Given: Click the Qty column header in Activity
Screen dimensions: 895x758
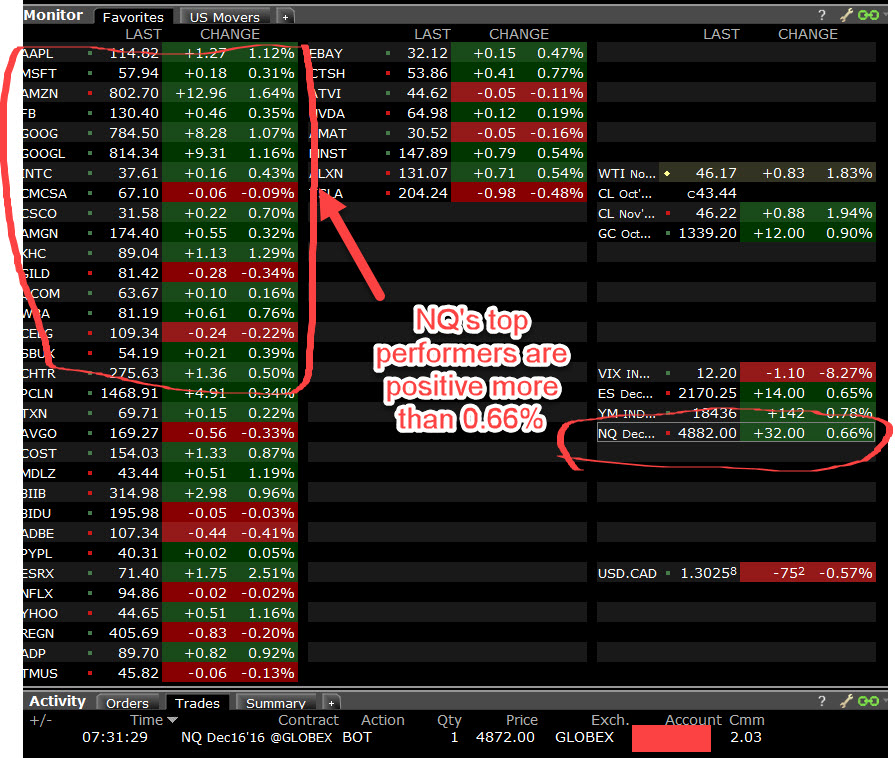Looking at the screenshot, I should point(449,720).
